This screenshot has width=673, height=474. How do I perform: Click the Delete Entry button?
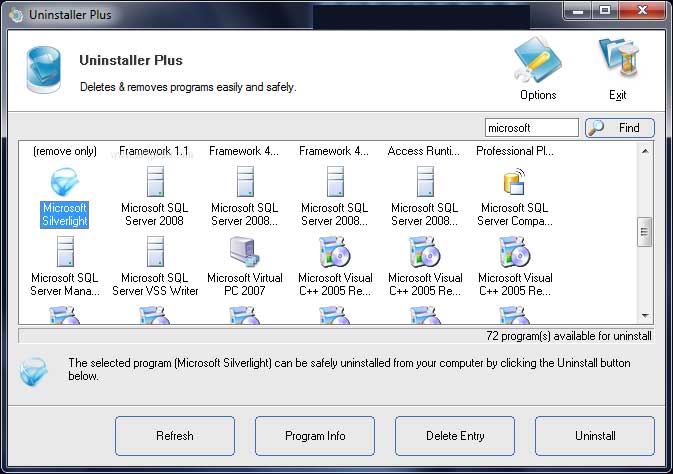pos(455,436)
